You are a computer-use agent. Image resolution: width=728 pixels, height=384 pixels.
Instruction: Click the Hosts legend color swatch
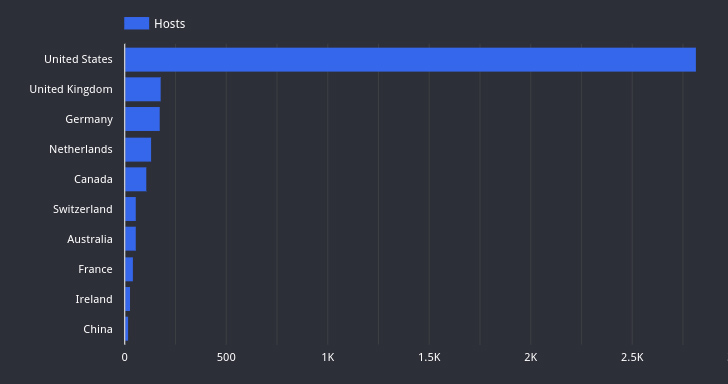pyautogui.click(x=136, y=23)
